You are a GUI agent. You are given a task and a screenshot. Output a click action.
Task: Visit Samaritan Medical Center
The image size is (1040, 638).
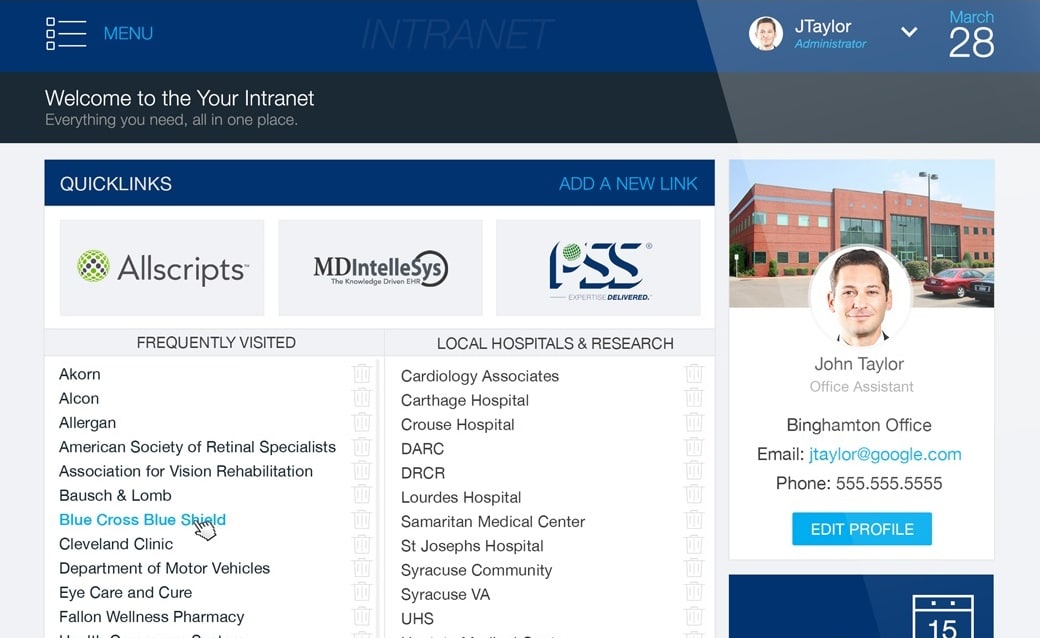(x=493, y=522)
